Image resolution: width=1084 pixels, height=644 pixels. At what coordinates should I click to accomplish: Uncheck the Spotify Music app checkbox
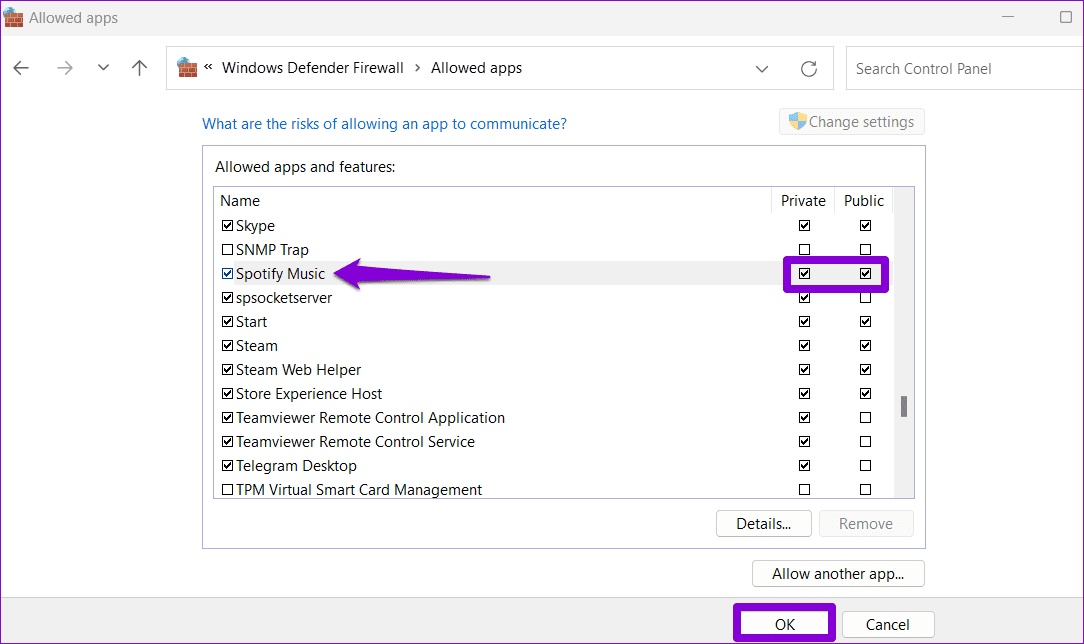click(227, 274)
